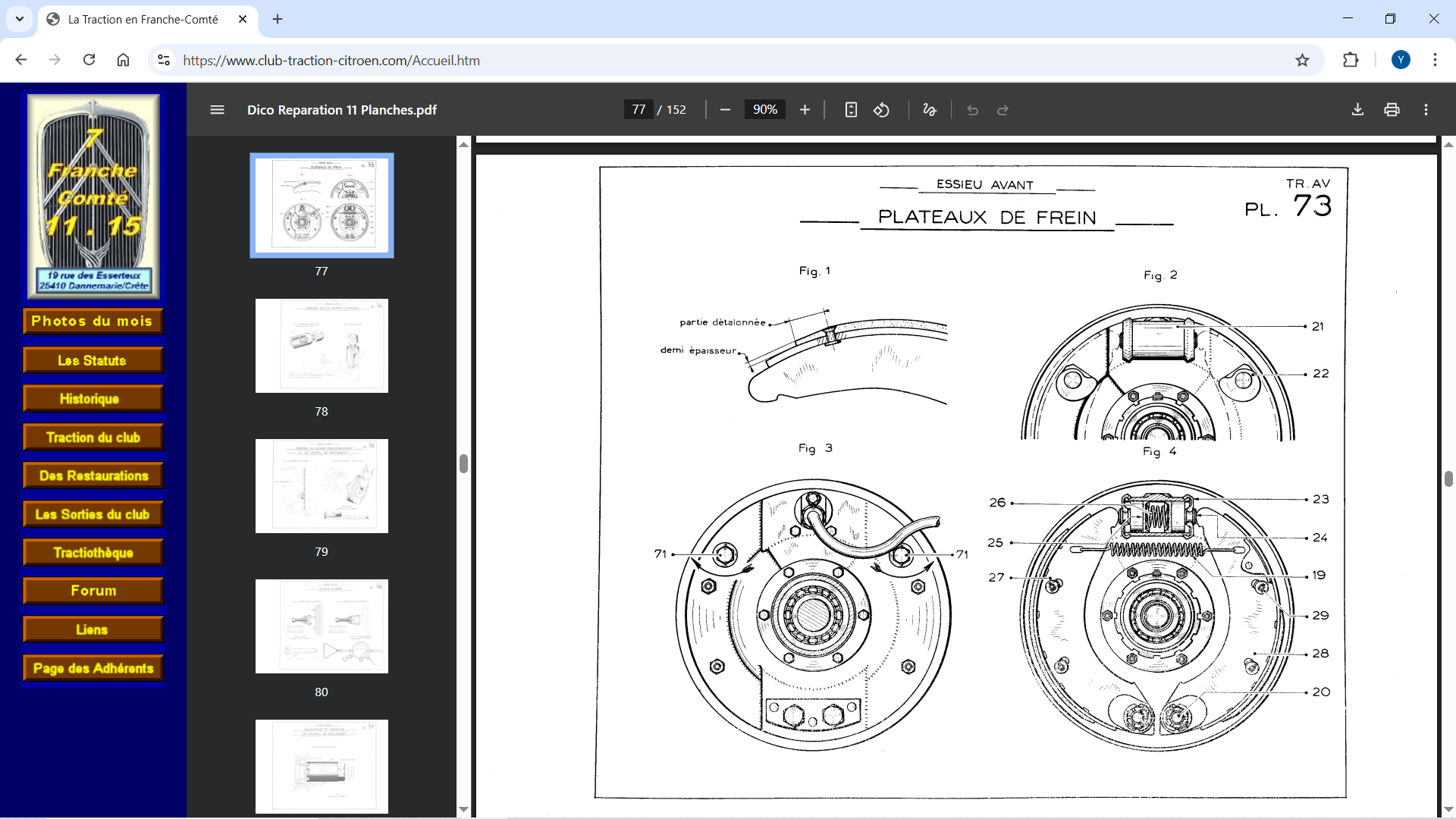
Task: Bookmark this page with star icon
Action: tap(1302, 60)
